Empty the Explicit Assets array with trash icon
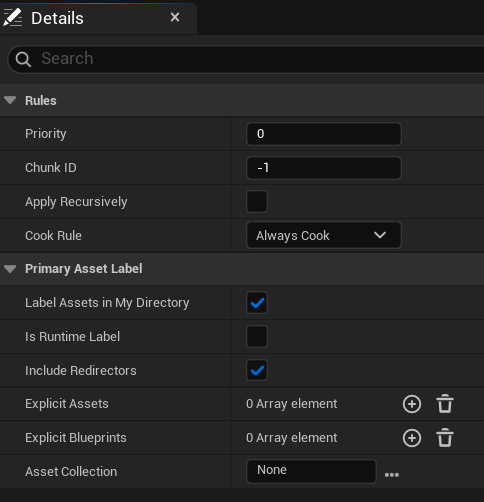Screen dimensions: 484x502 (445, 404)
